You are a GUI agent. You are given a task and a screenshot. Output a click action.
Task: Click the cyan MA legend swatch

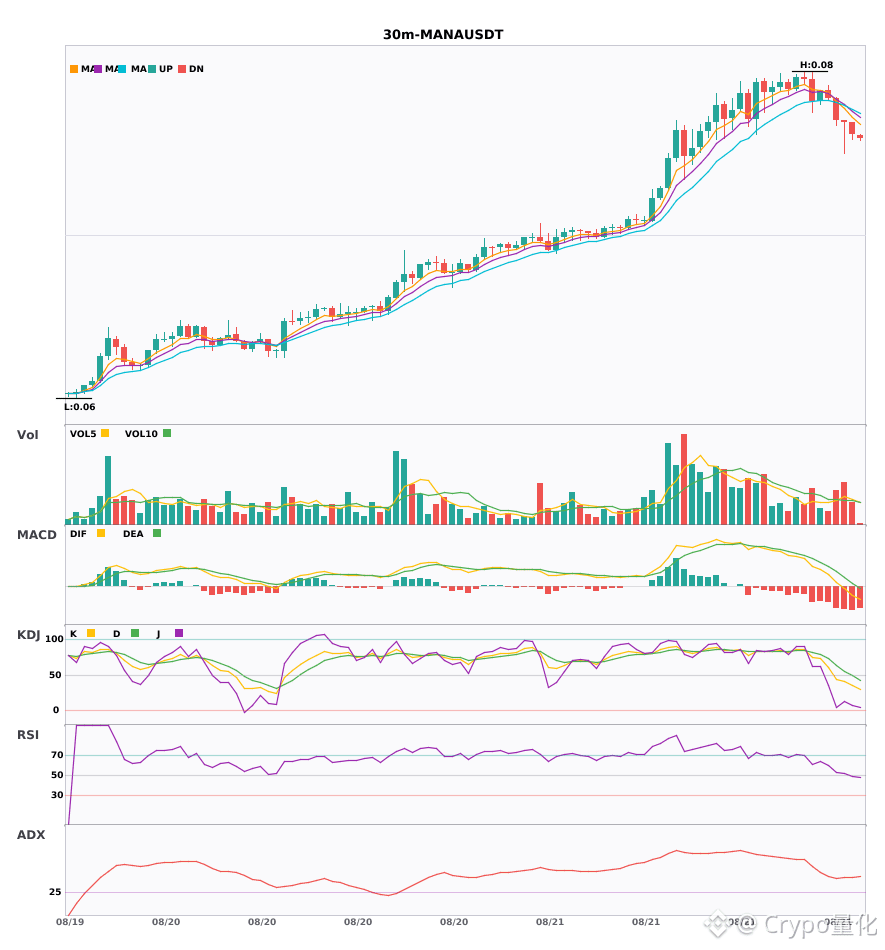pos(122,69)
